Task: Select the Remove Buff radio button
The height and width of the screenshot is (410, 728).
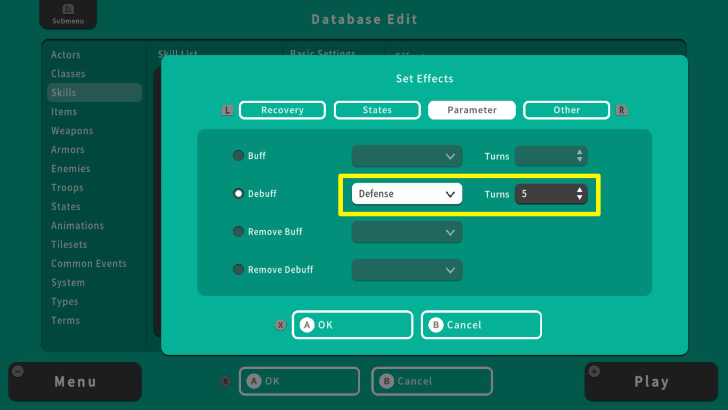Action: pyautogui.click(x=238, y=232)
